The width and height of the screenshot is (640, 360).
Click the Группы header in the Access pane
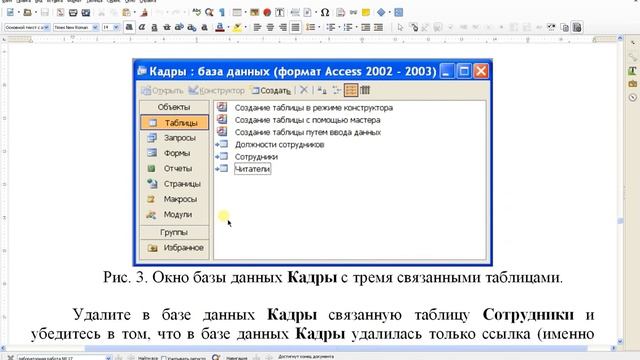174,232
